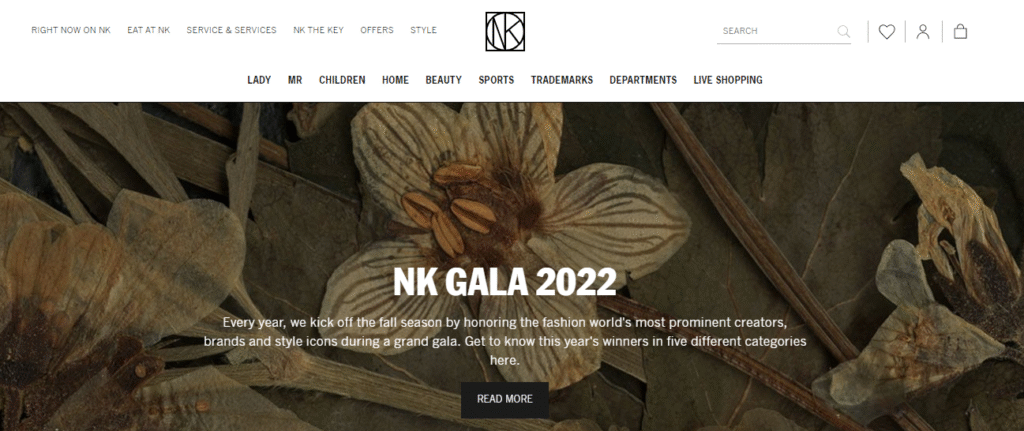
Task: Open the Children category
Action: 342,80
